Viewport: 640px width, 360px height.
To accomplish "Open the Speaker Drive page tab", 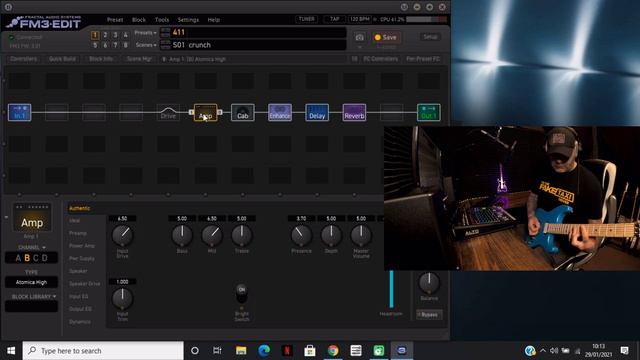I will click(84, 284).
